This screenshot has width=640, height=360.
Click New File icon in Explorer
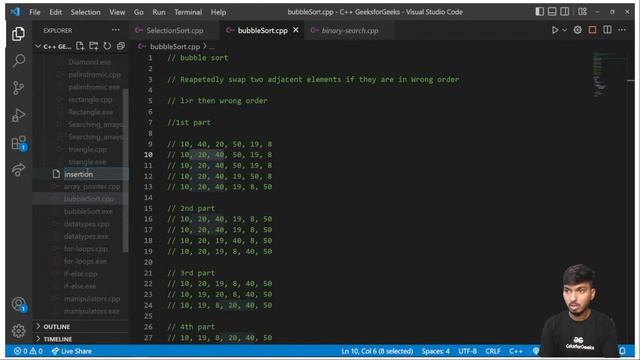pyautogui.click(x=80, y=46)
